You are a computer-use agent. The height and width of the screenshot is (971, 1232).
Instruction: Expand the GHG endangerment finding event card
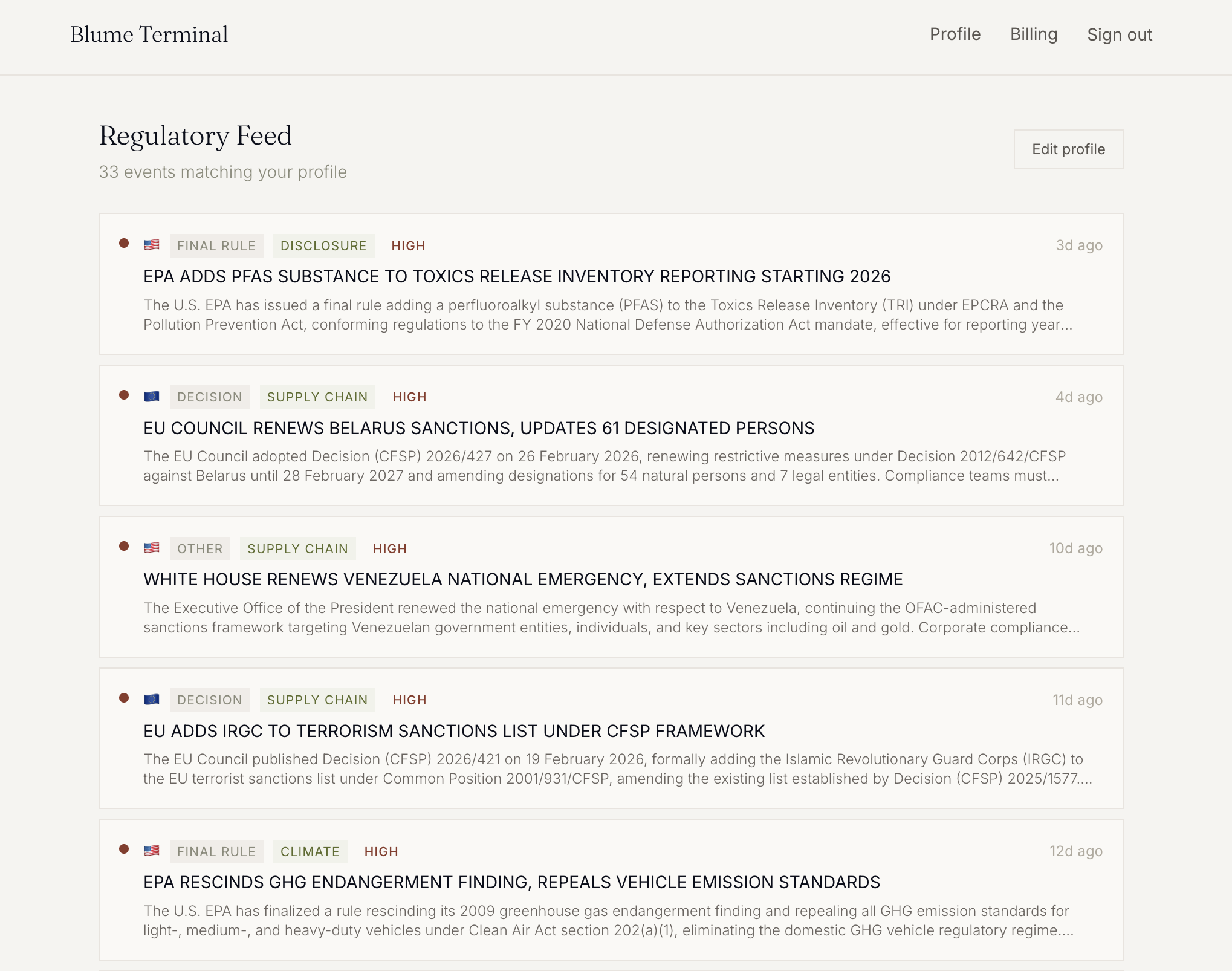point(512,882)
